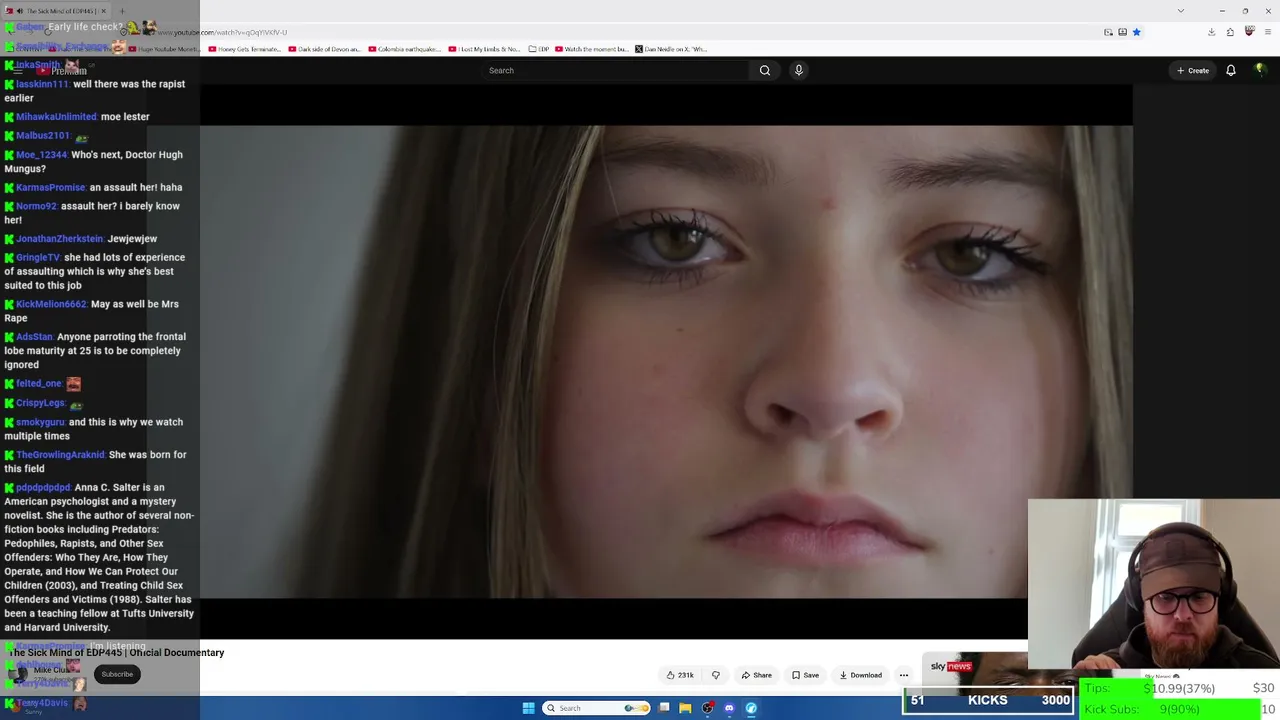Open 'Colombia earthquake...' bookmark
This screenshot has width=1280, height=720.
[x=404, y=49]
